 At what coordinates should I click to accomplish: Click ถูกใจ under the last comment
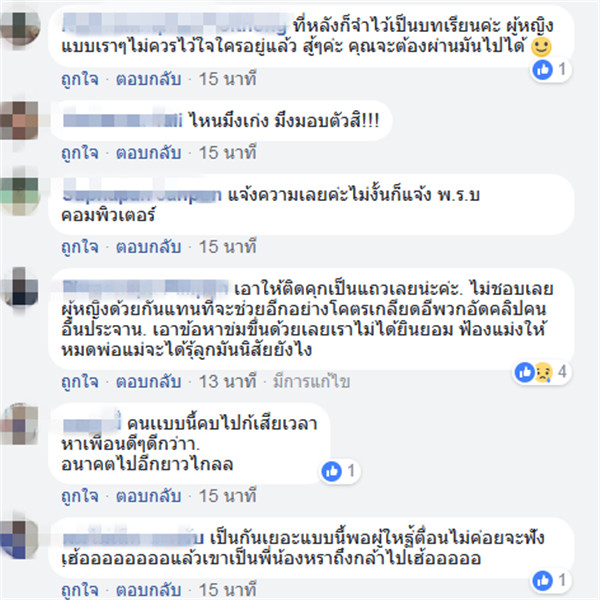[x=80, y=590]
